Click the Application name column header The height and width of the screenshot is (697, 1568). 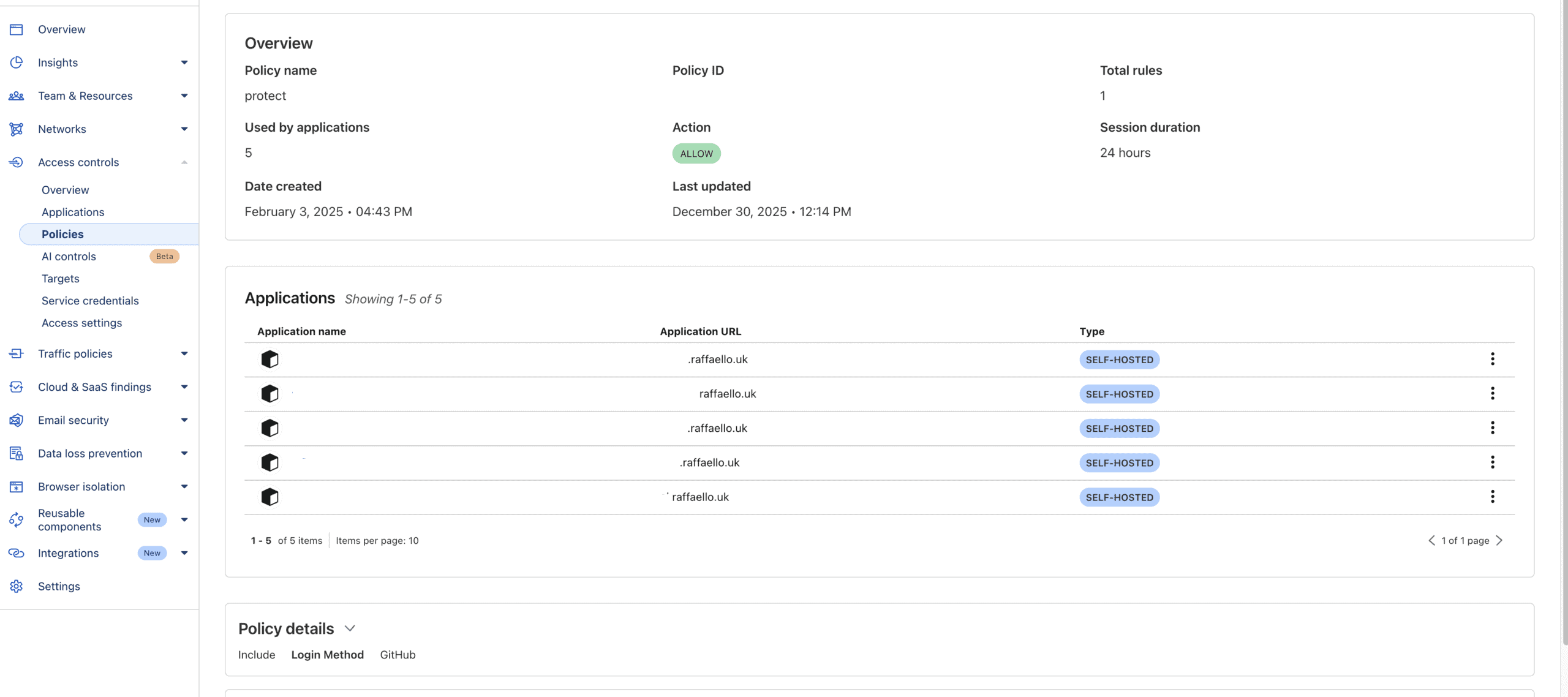(301, 331)
